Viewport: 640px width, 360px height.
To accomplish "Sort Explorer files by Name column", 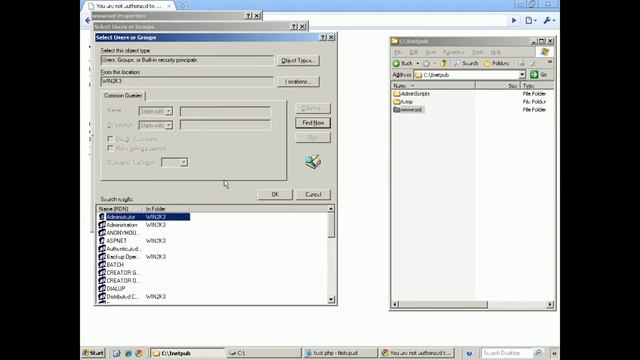I will (x=433, y=86).
